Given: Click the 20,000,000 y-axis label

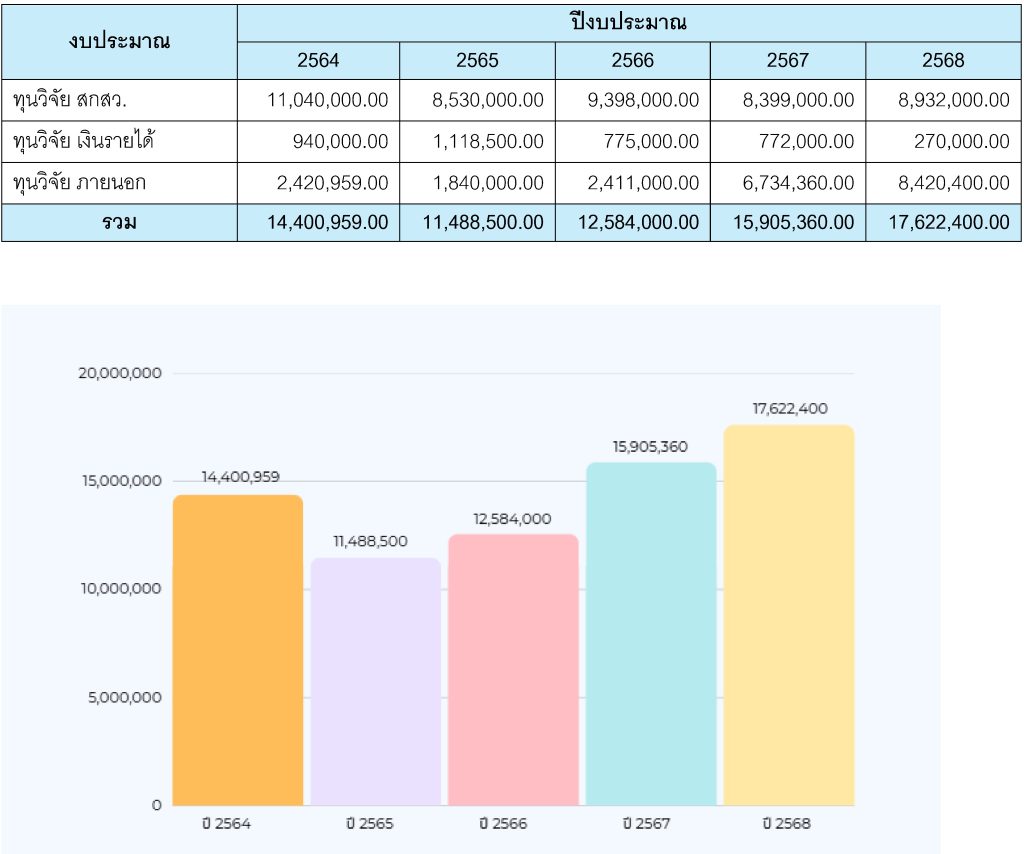Looking at the screenshot, I should pos(119,373).
